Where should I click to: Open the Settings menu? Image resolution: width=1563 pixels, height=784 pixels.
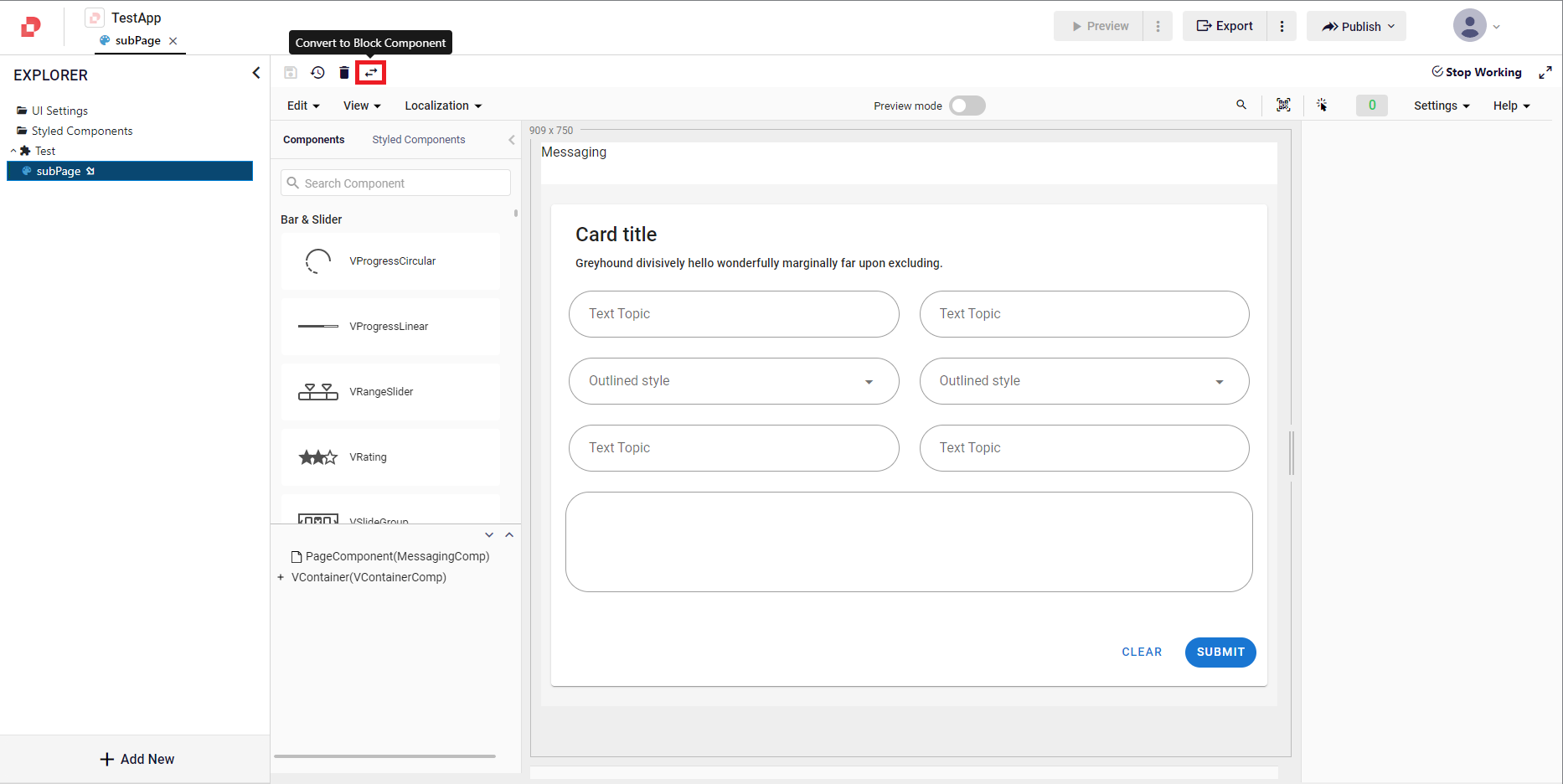tap(1442, 106)
